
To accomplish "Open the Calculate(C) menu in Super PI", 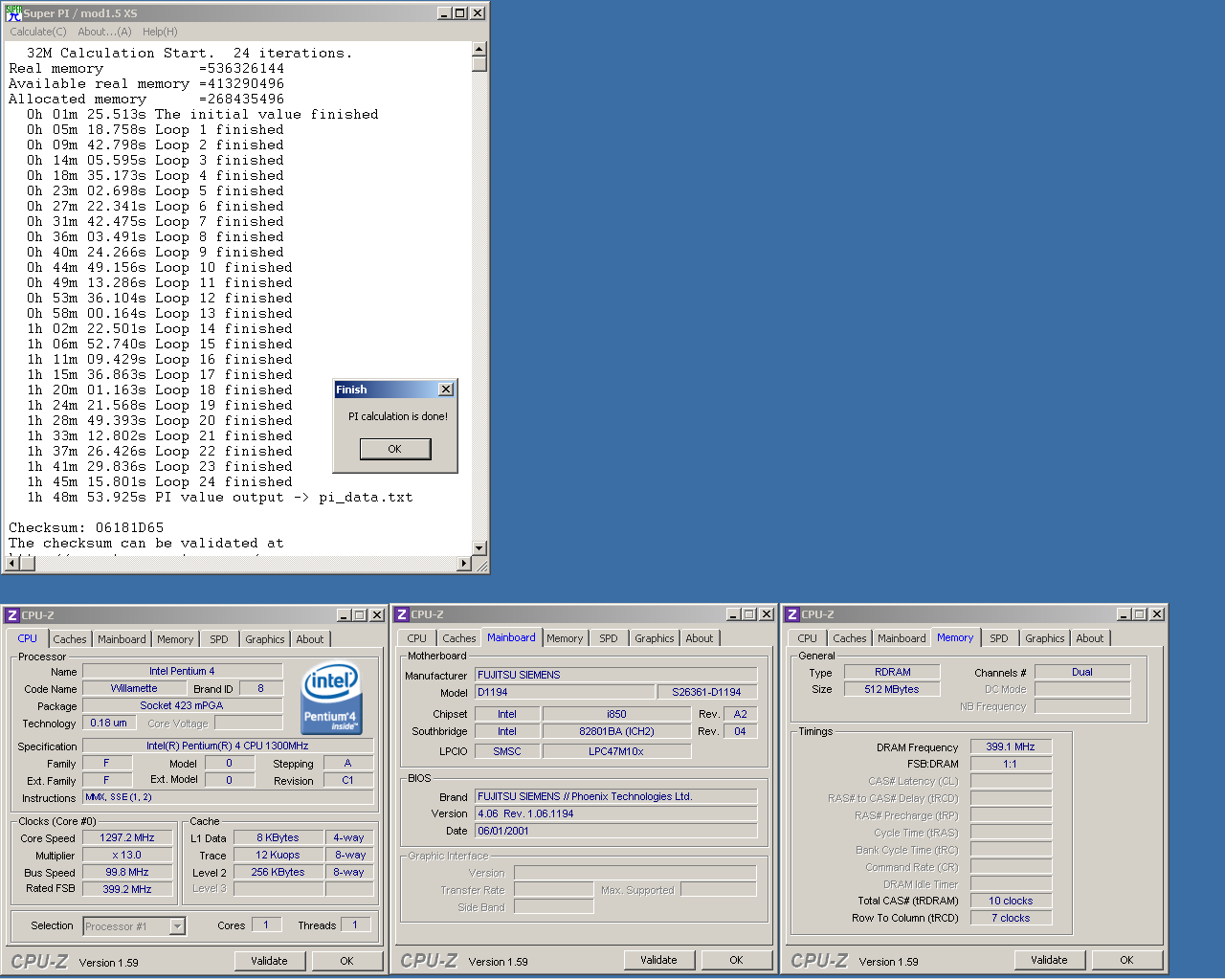I will (38, 32).
